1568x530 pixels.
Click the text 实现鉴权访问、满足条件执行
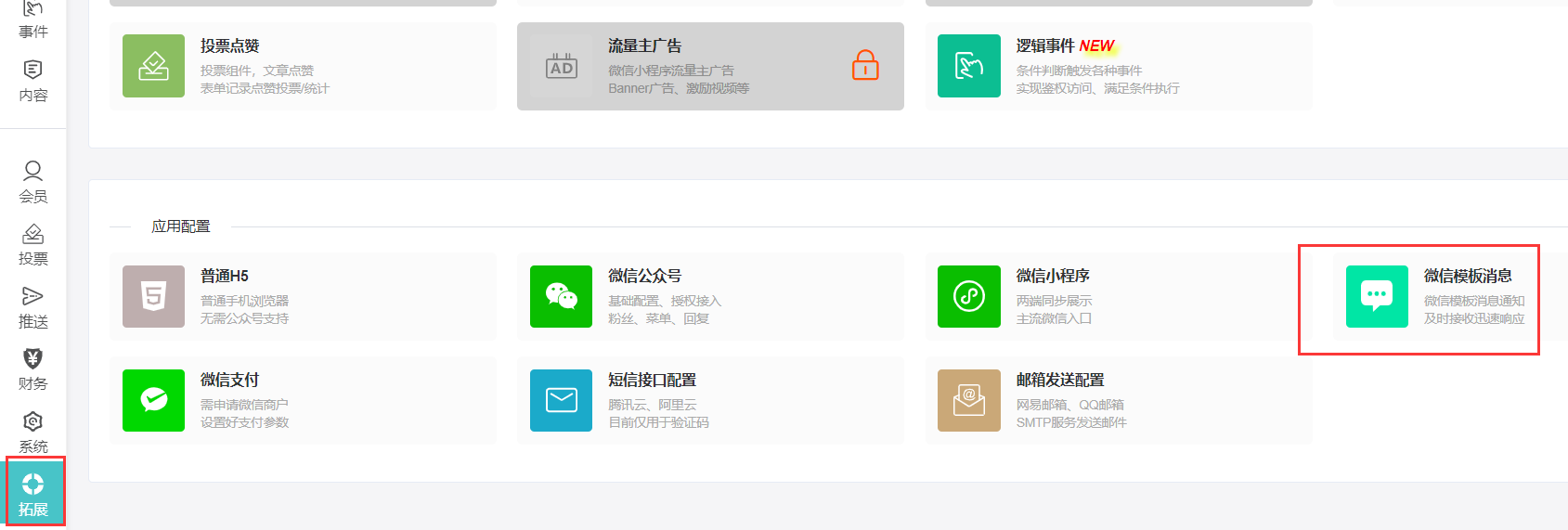[1097, 88]
